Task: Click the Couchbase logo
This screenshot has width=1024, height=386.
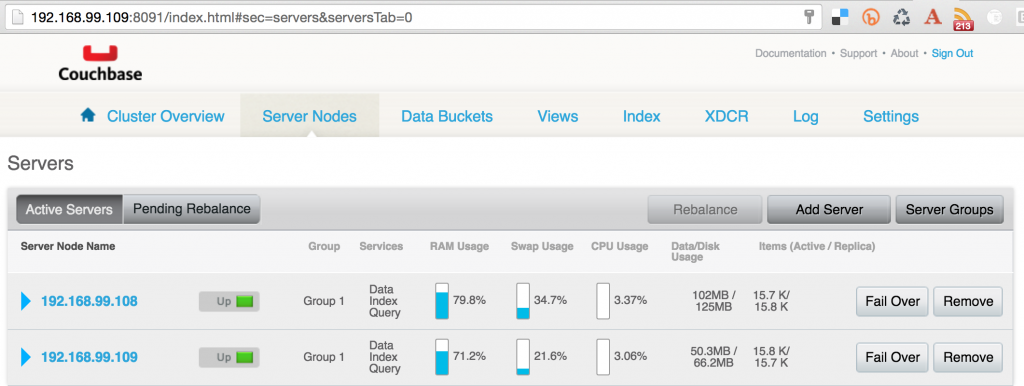Action: click(100, 63)
